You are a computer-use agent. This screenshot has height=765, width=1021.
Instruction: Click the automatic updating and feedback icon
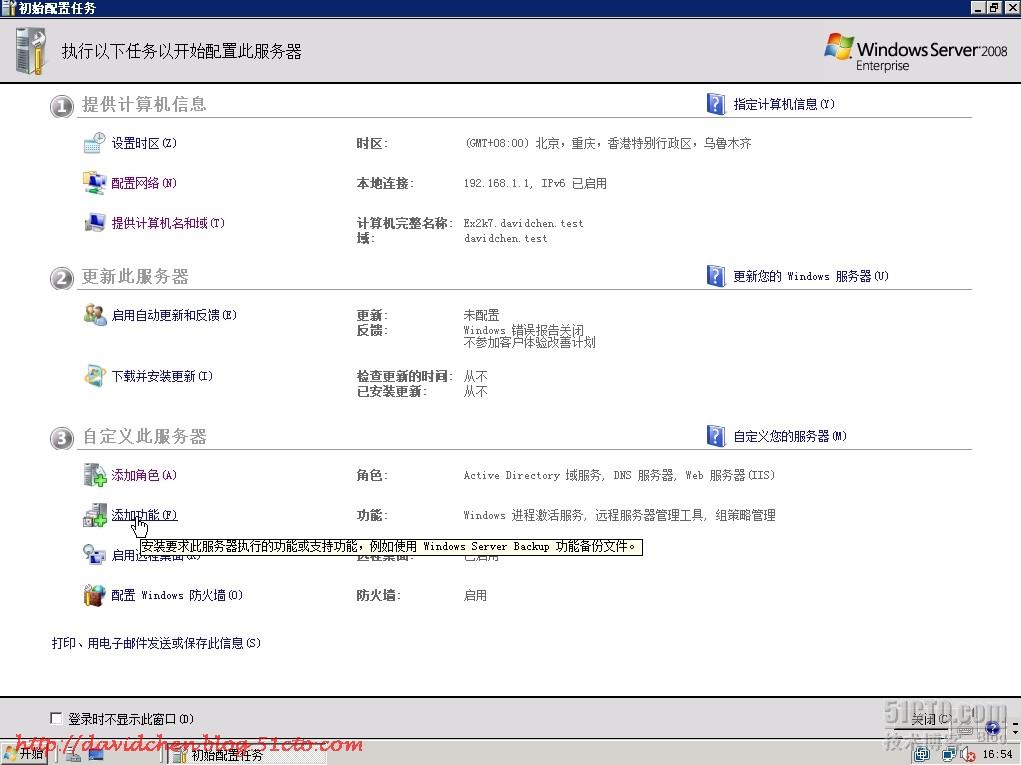(94, 315)
